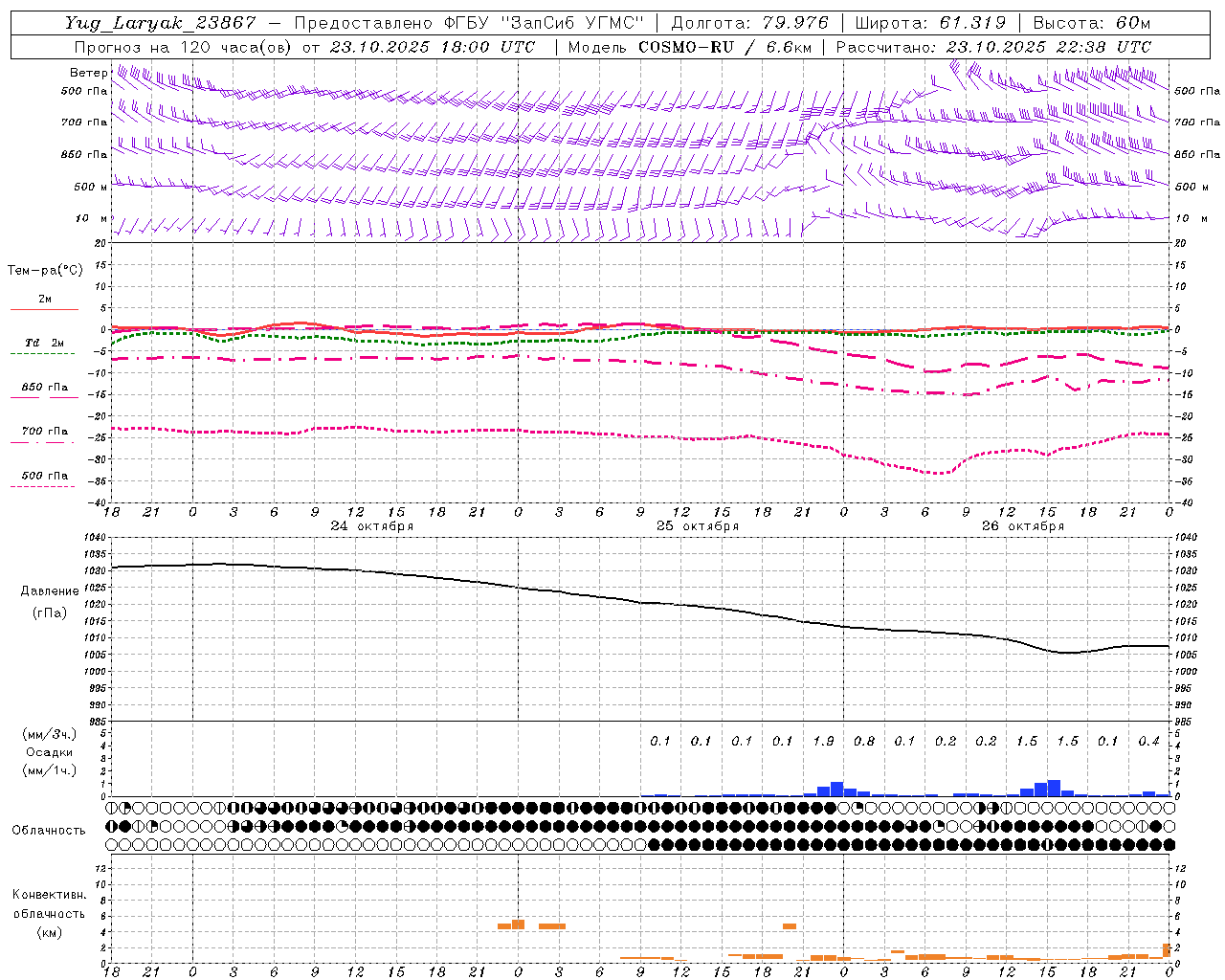Click the Td 2м dew point legend entry
The height and width of the screenshot is (980, 1225).
(44, 343)
